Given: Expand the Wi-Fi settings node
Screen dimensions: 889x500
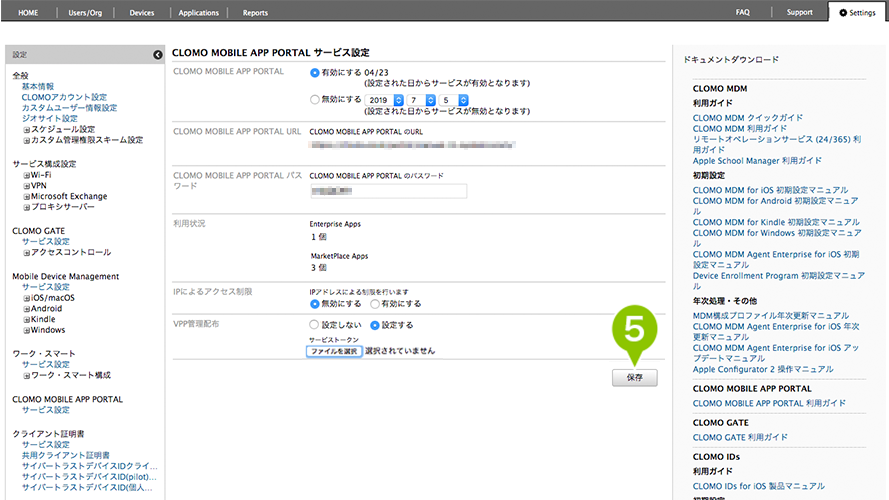Looking at the screenshot, I should click(26, 176).
